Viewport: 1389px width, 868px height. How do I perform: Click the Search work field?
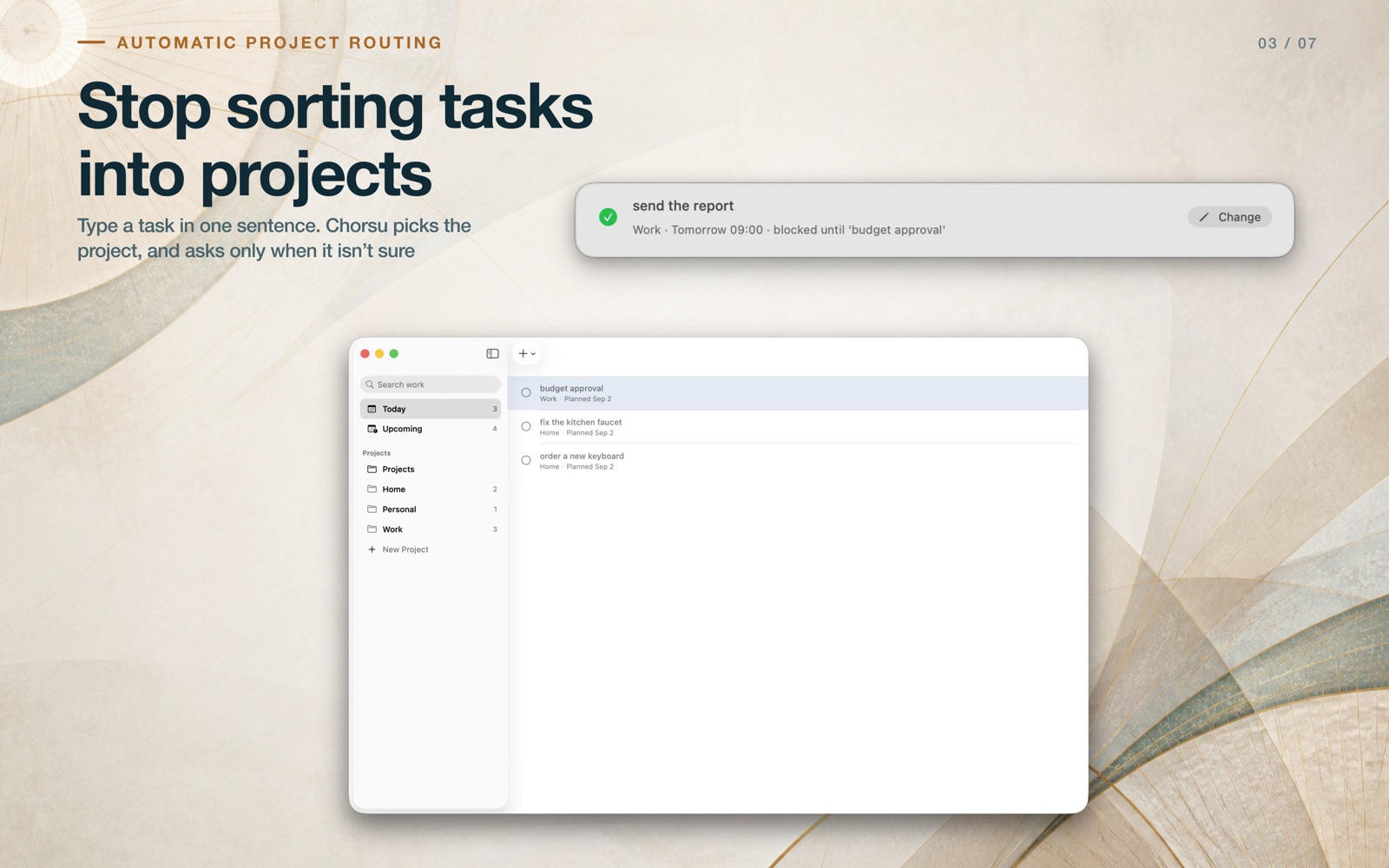coord(431,385)
